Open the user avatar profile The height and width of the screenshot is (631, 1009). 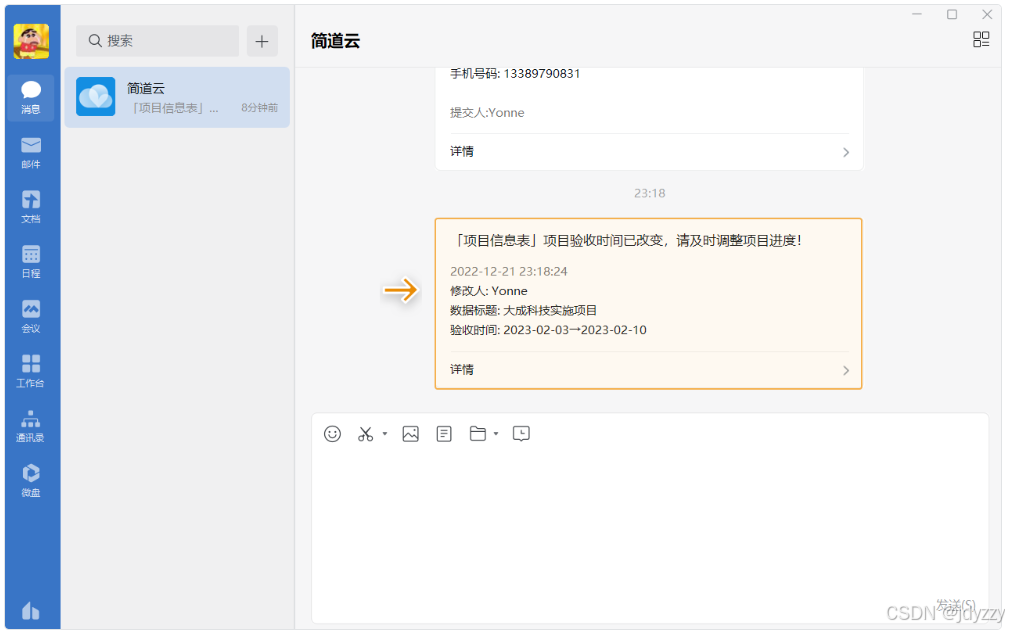31,41
